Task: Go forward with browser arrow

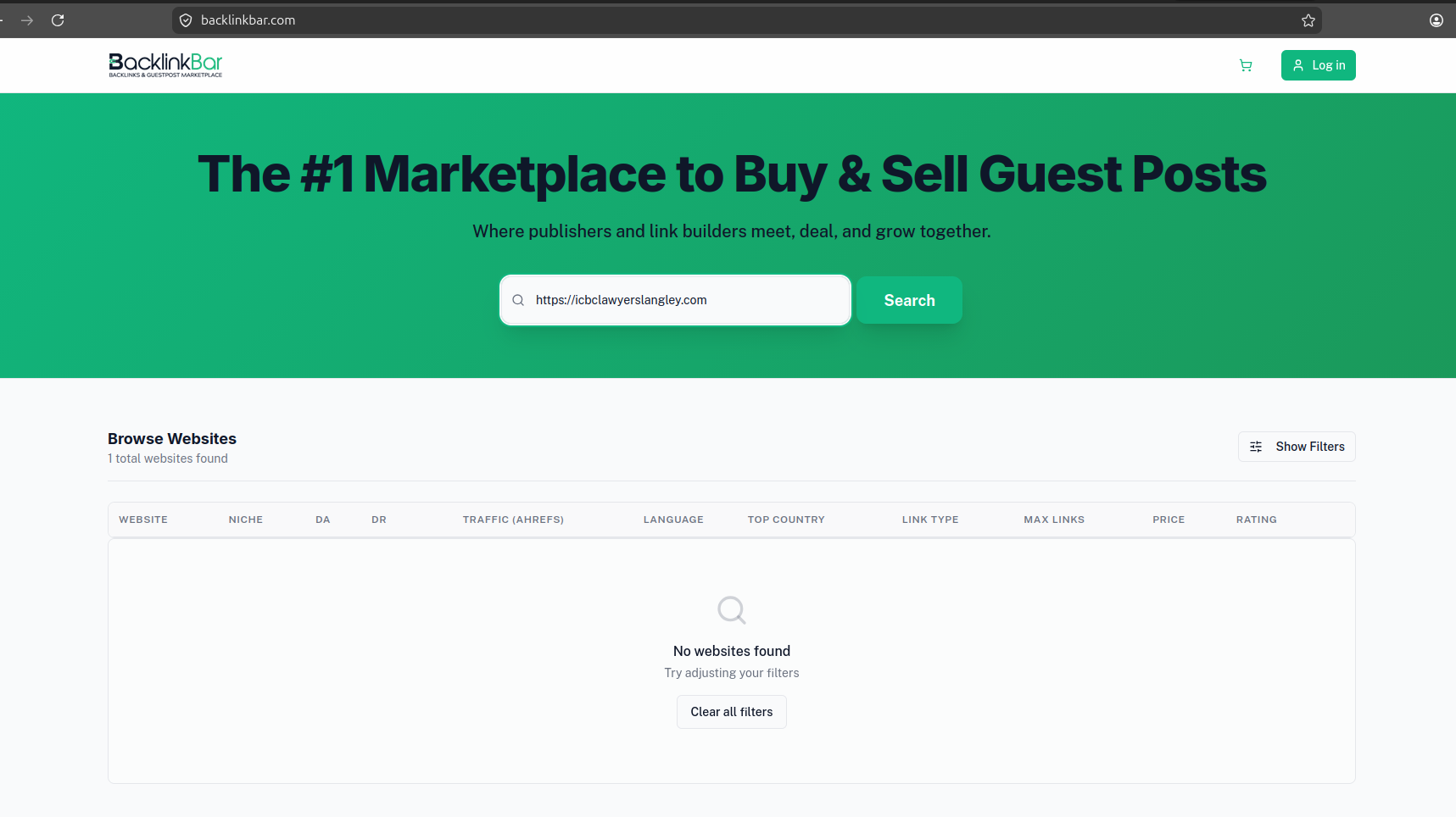Action: click(x=27, y=20)
